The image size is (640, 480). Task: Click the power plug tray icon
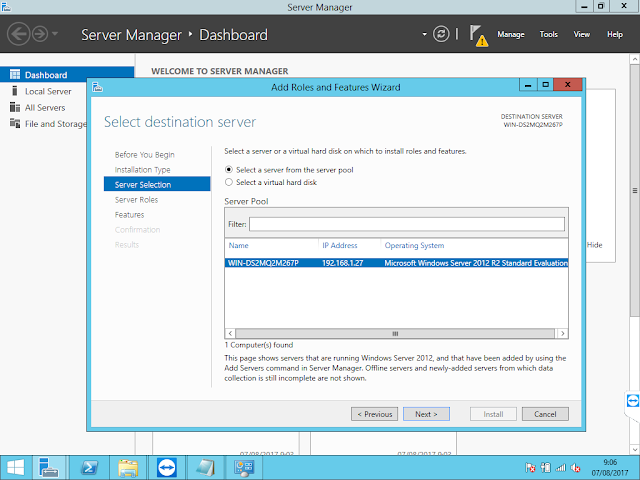click(545, 468)
